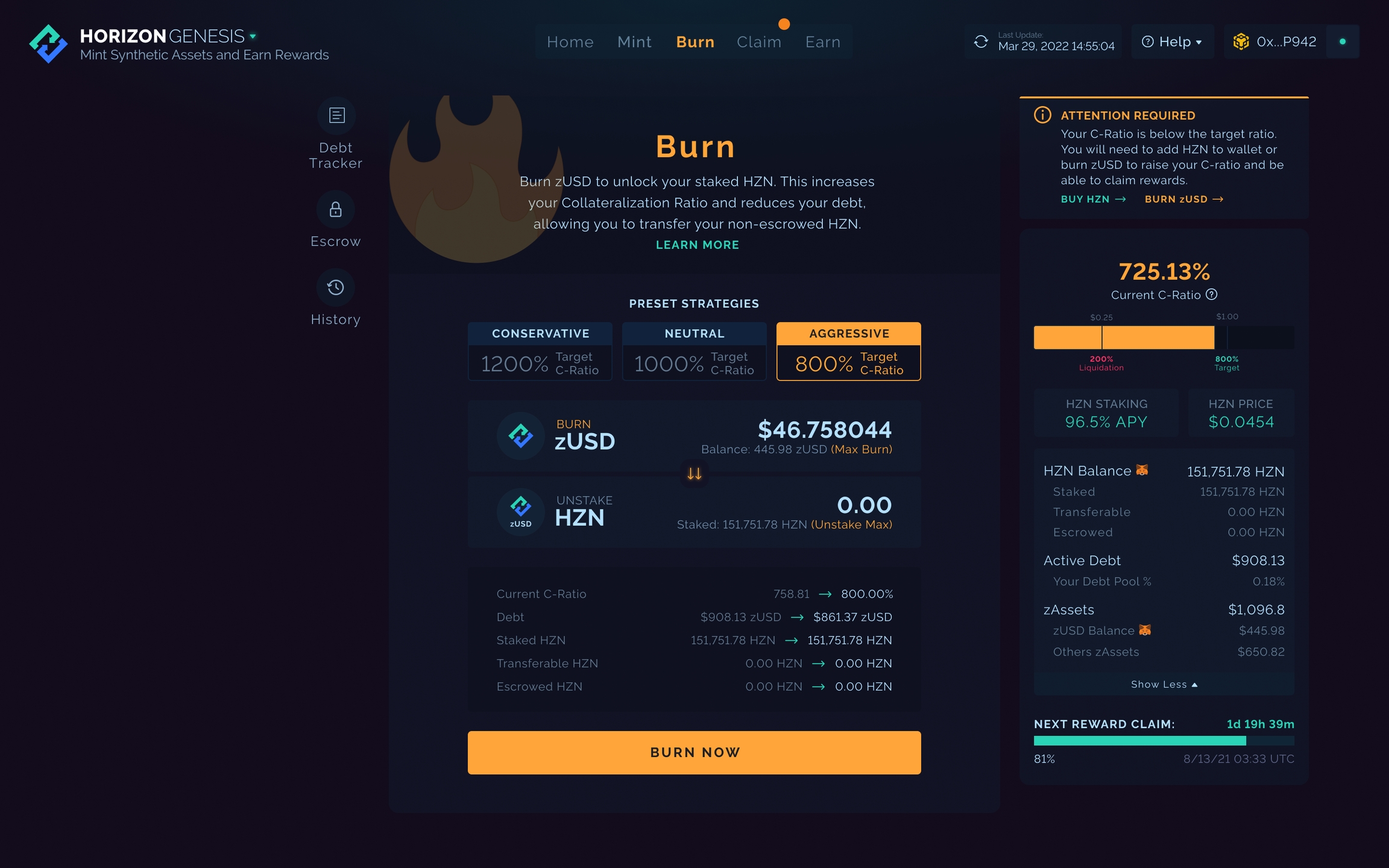Go to the Mint tab
This screenshot has width=1389, height=868.
[634, 42]
